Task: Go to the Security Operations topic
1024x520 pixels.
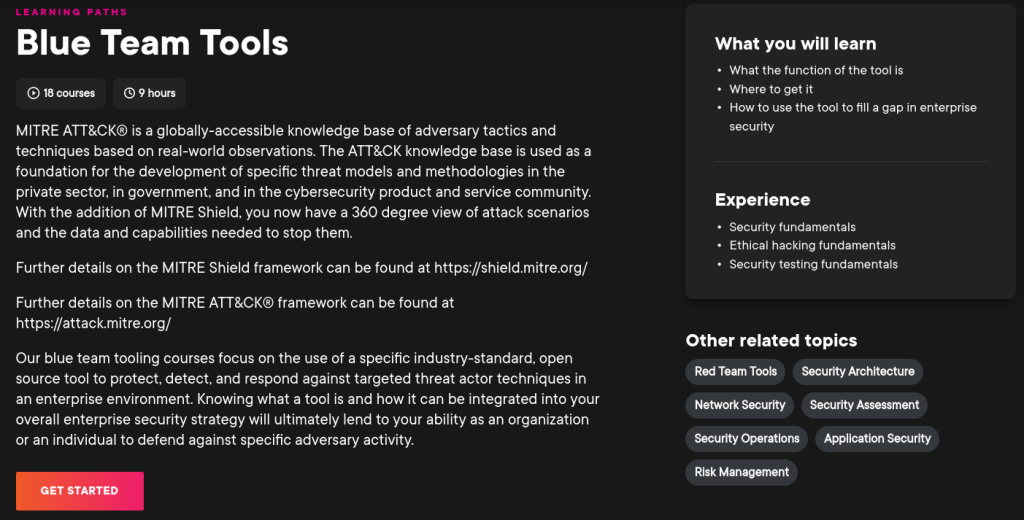Action: 747,439
